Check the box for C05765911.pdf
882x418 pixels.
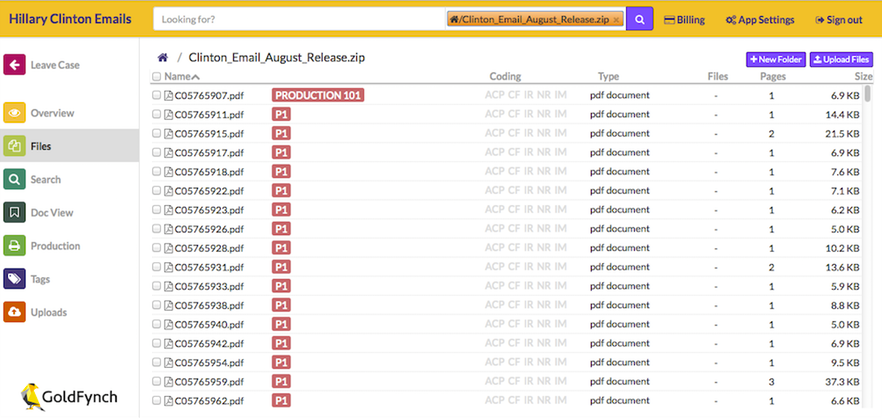point(156,115)
